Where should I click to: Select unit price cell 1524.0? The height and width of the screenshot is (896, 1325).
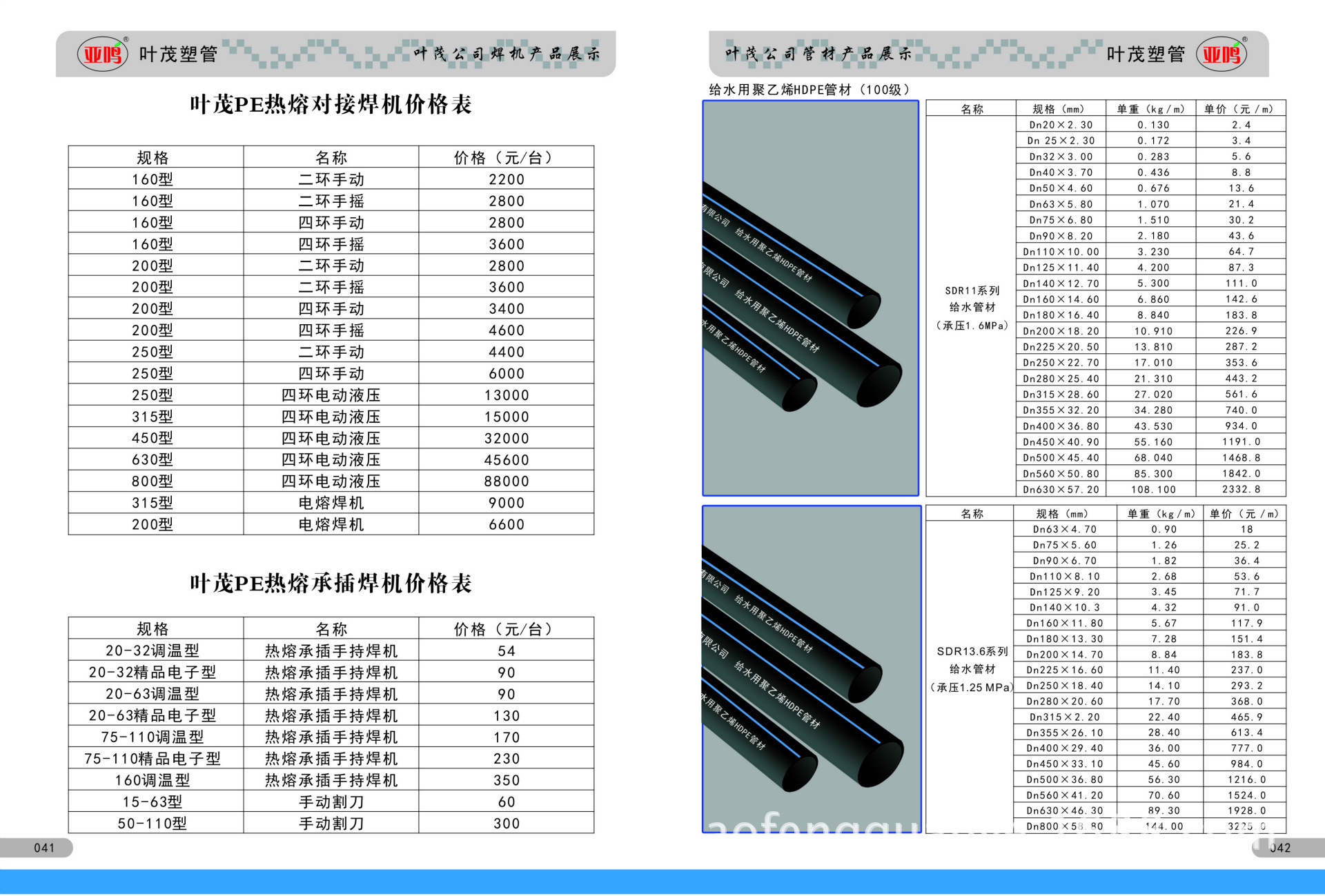[1246, 795]
